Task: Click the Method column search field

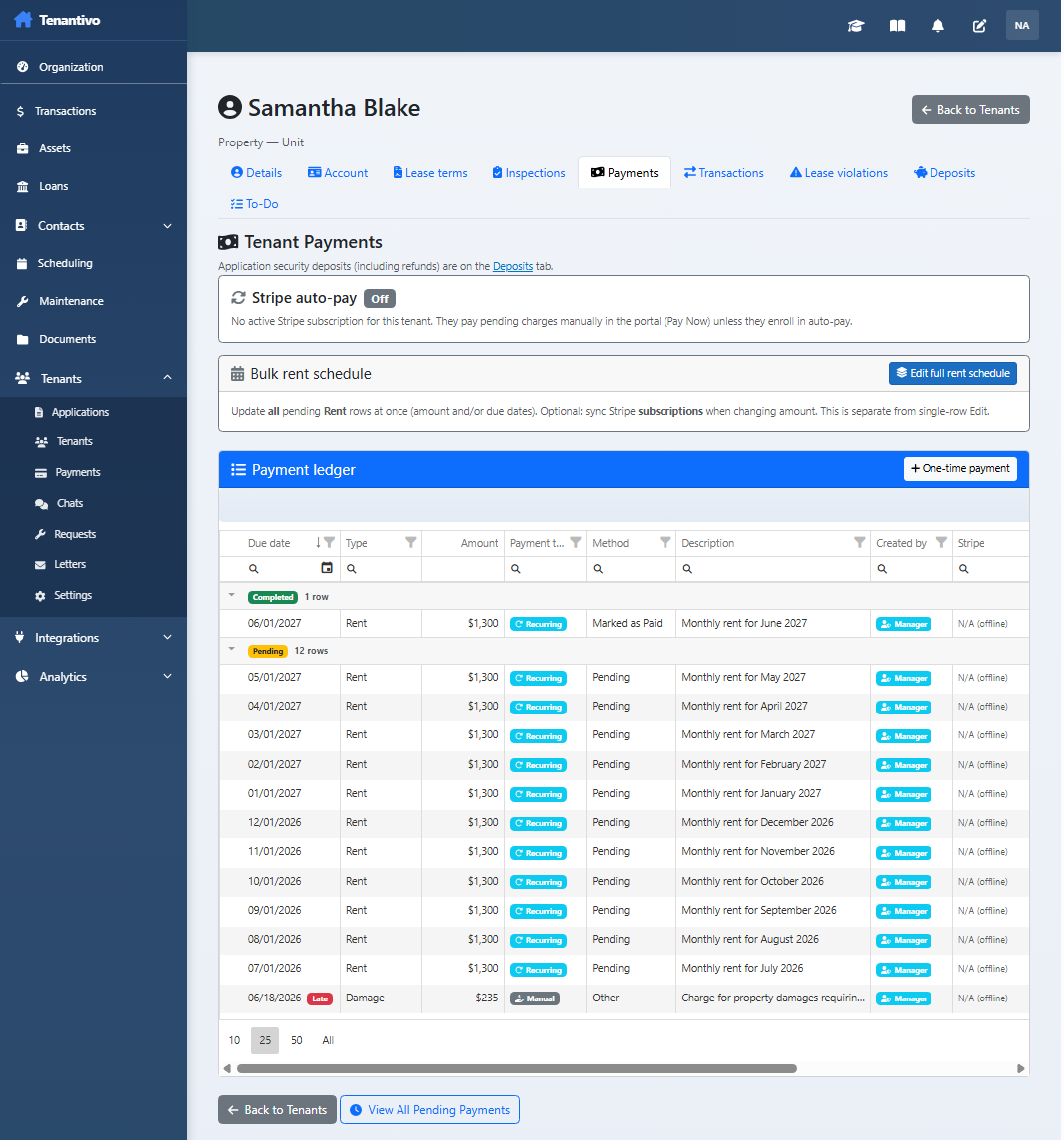Action: [x=631, y=569]
